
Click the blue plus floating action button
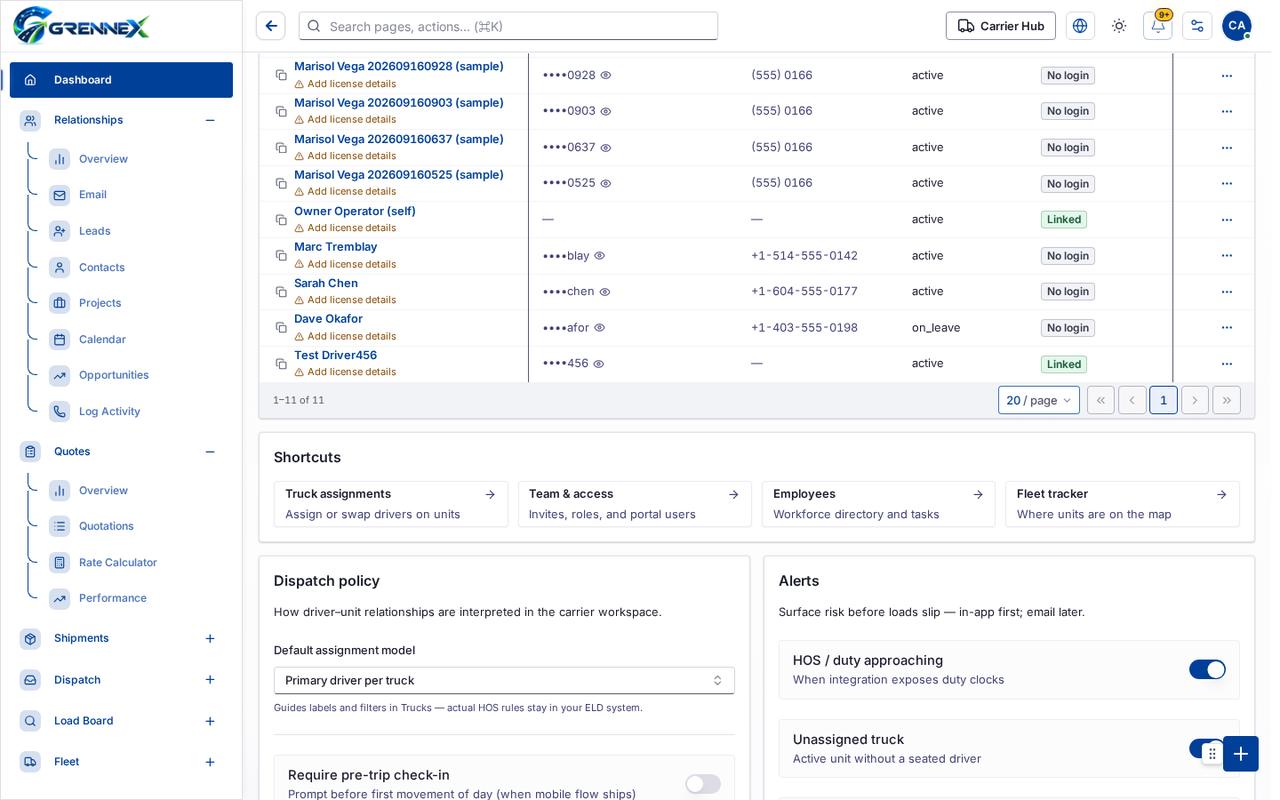(1240, 754)
